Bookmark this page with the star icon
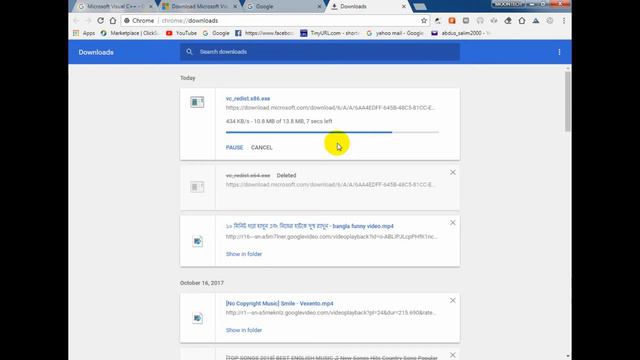The height and width of the screenshot is (360, 640). [x=424, y=20]
